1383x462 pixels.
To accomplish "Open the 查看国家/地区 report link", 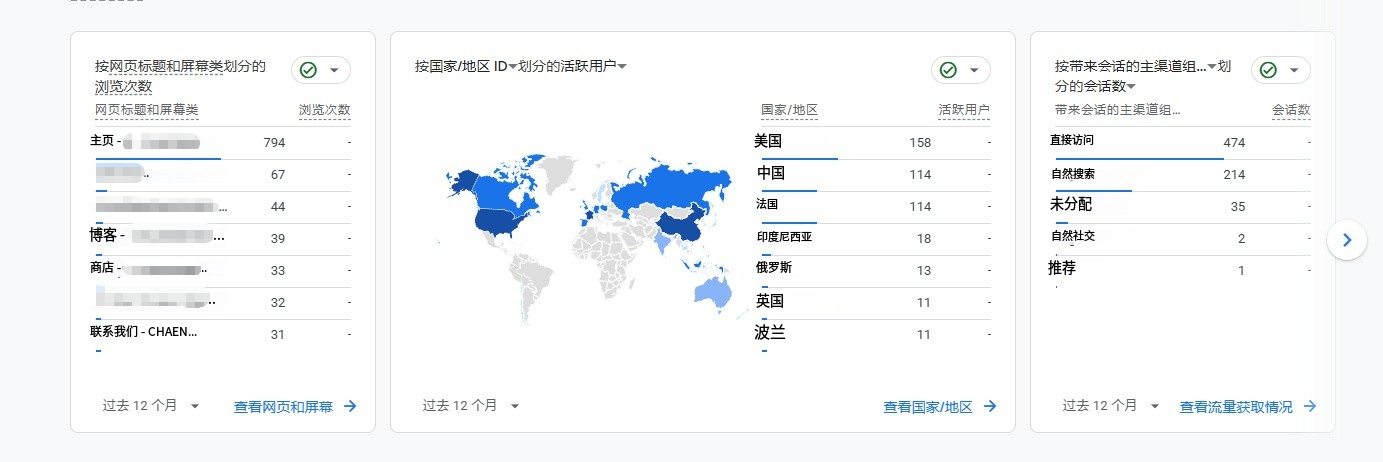I will click(927, 407).
